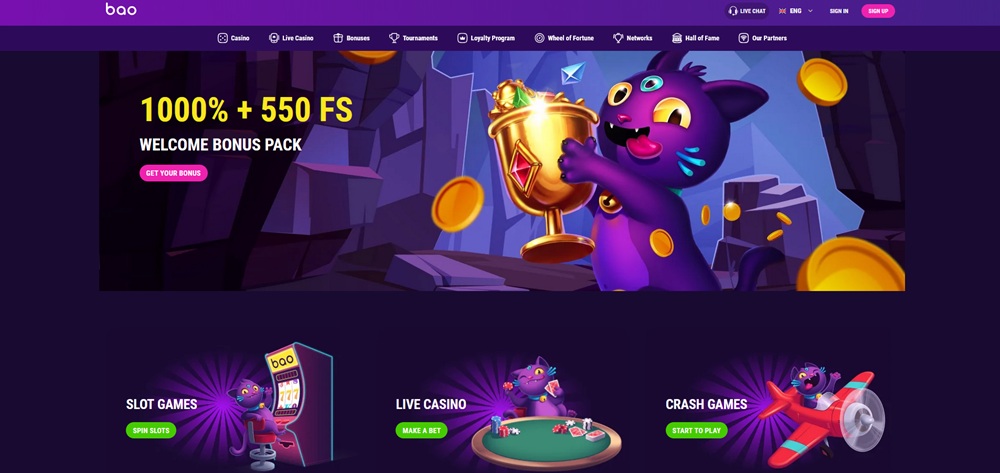Click the Networks diamond icon

[618, 38]
